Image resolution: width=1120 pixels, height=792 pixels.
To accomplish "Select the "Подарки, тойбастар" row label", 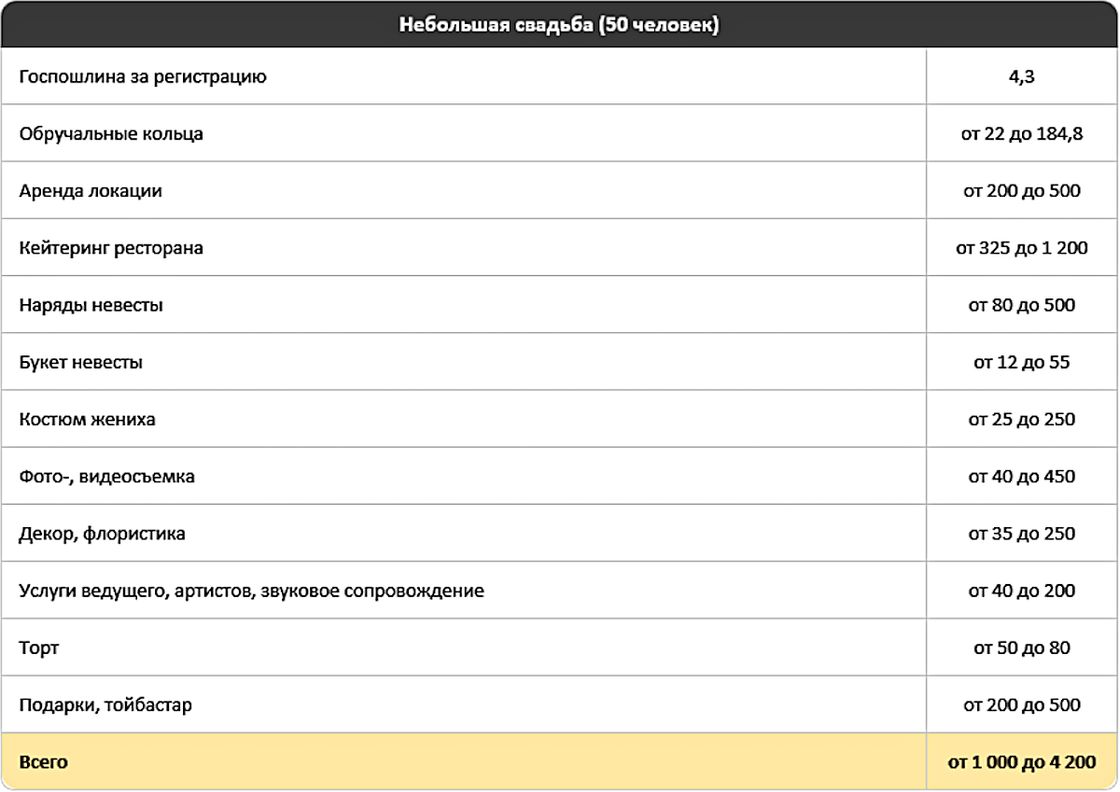I will click(106, 705).
